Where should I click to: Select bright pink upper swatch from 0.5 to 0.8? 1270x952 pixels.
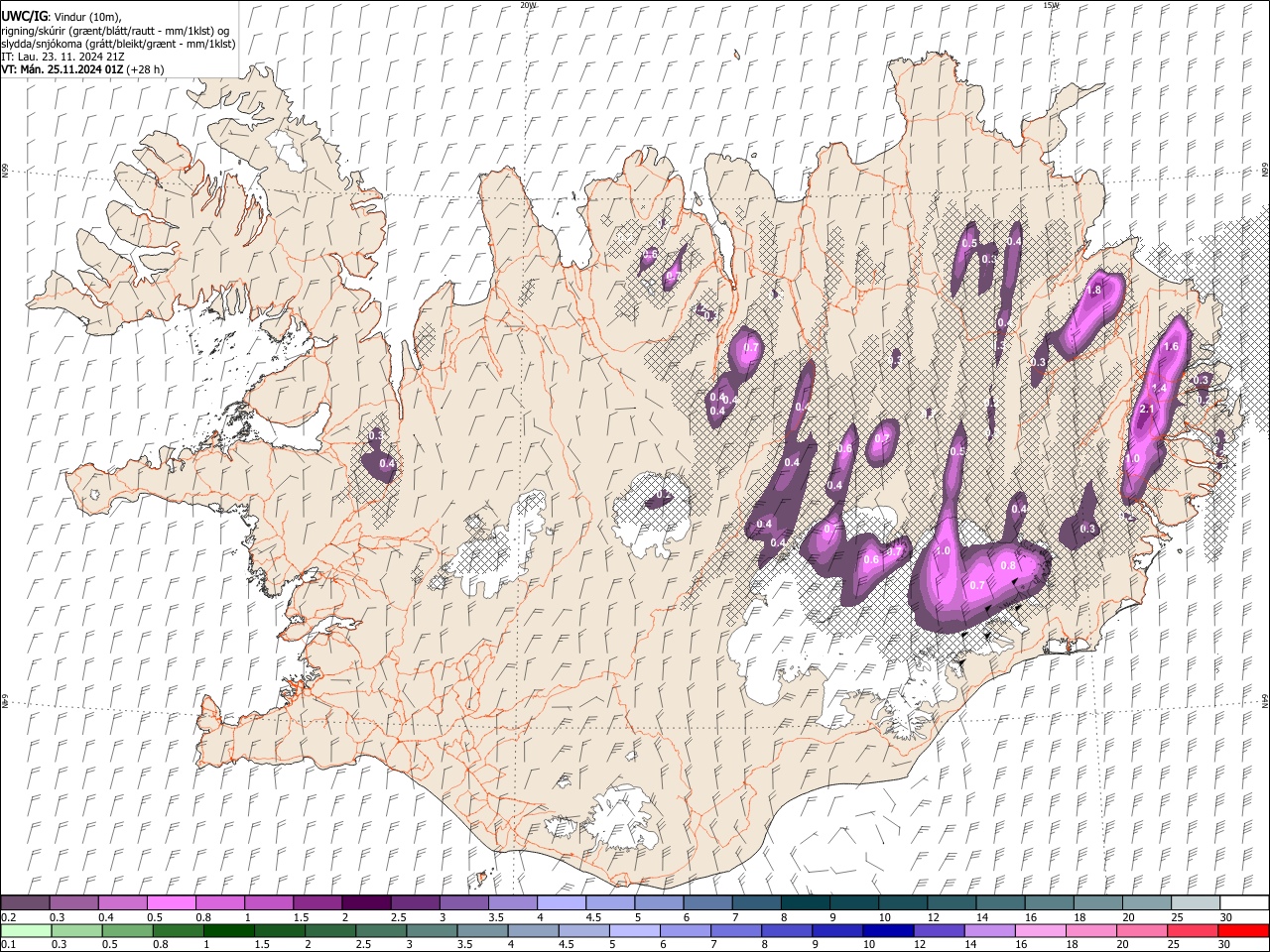(x=172, y=903)
